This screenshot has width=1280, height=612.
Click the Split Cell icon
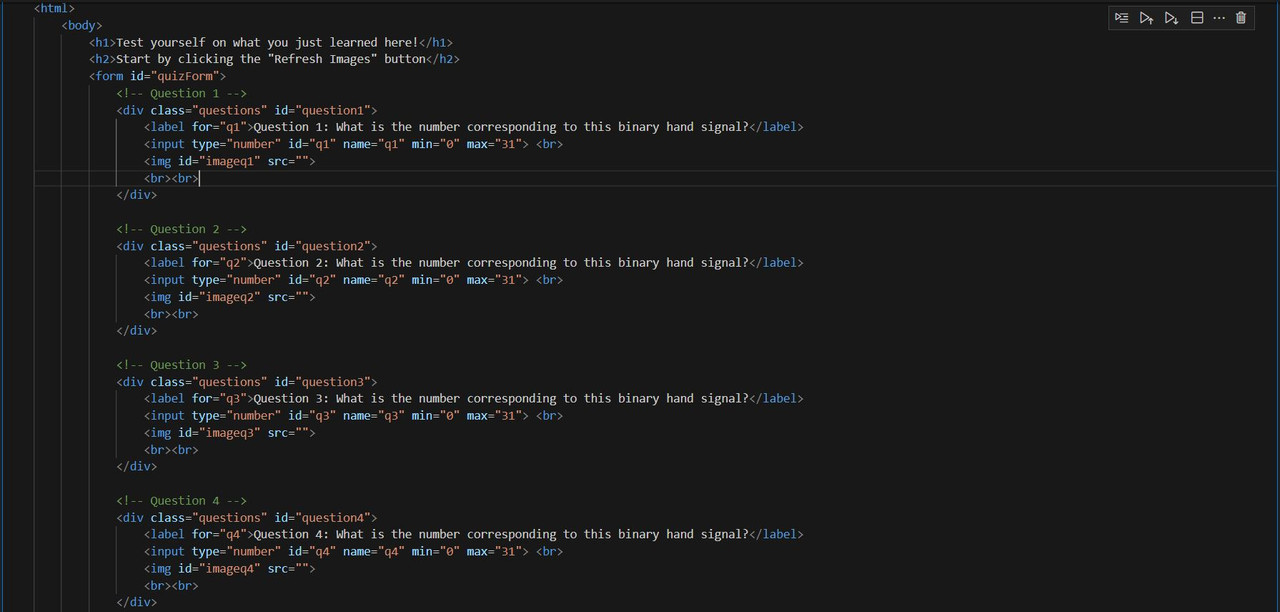(x=1197, y=18)
